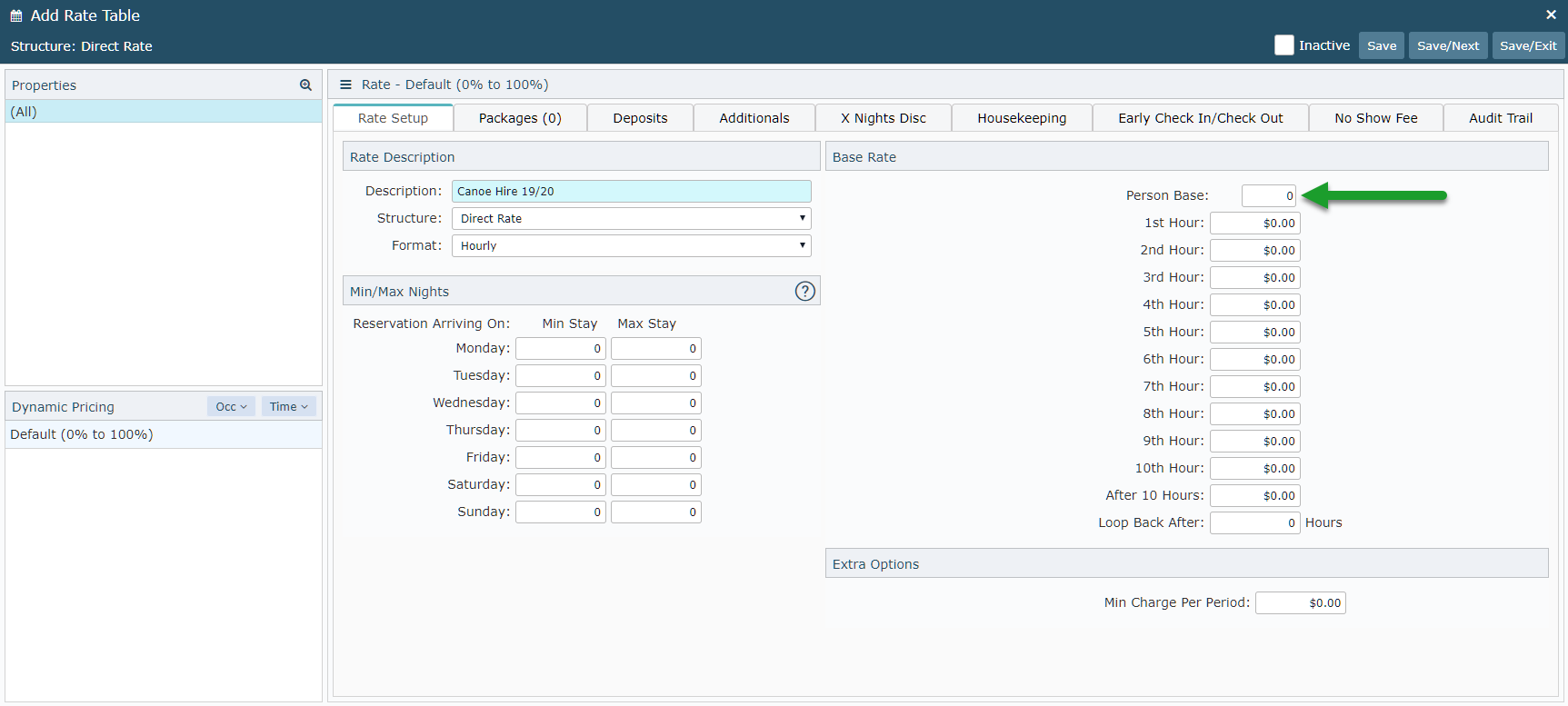1568x706 pixels.
Task: Click the Min Charge Per Period field
Action: 1301,602
